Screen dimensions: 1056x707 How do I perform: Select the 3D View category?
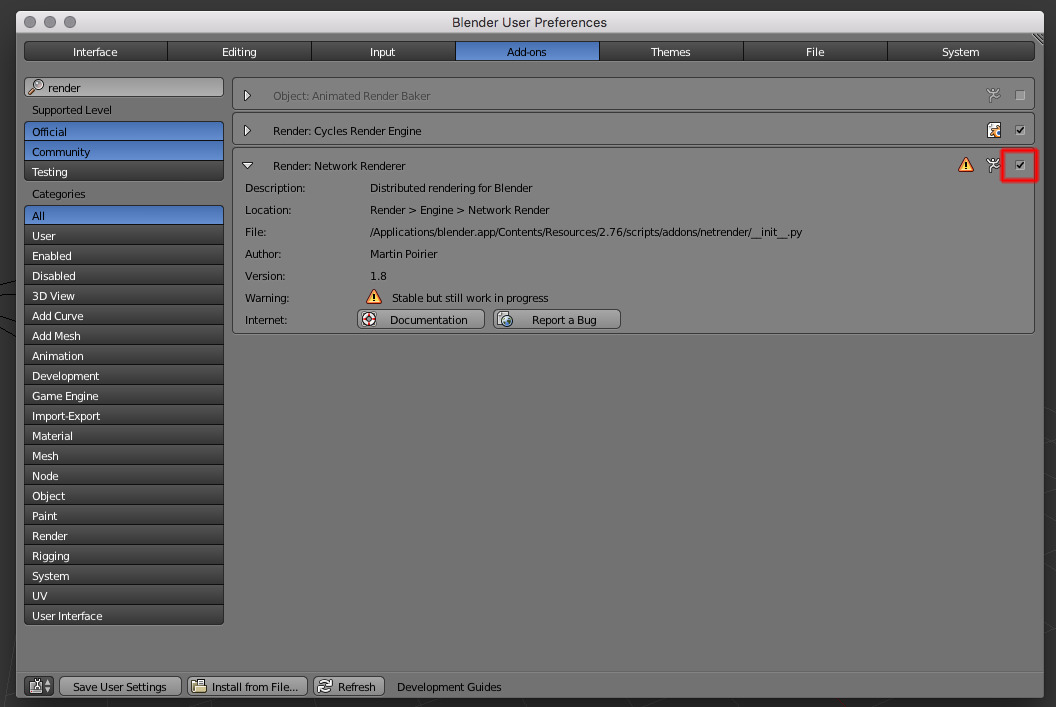point(124,296)
